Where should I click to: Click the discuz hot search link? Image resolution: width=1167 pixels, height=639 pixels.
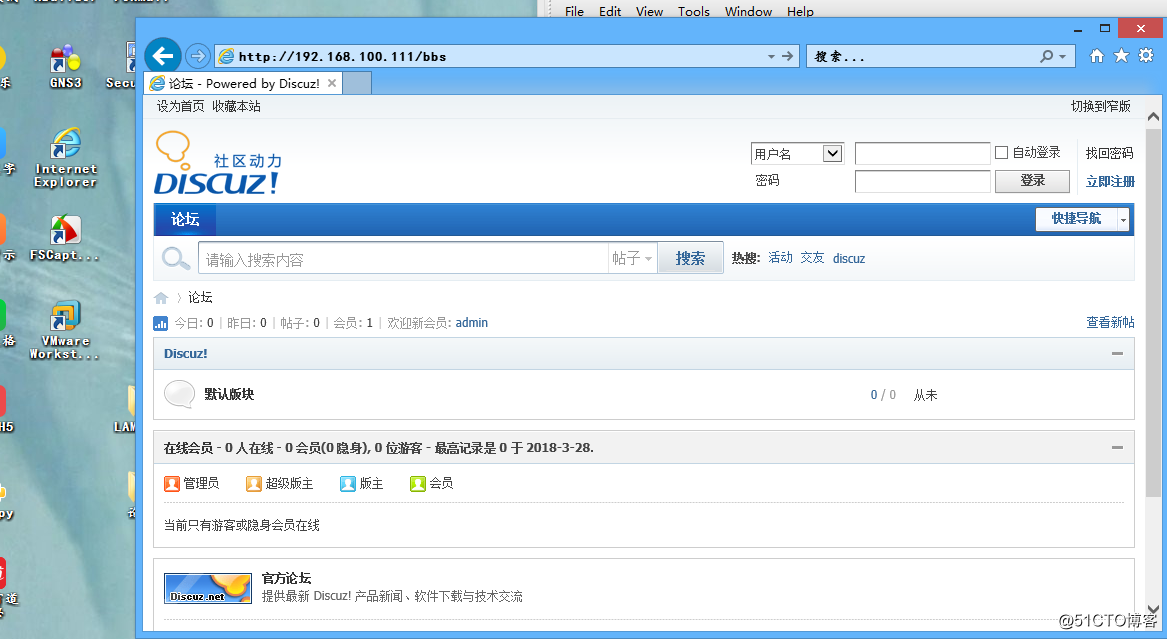point(849,258)
